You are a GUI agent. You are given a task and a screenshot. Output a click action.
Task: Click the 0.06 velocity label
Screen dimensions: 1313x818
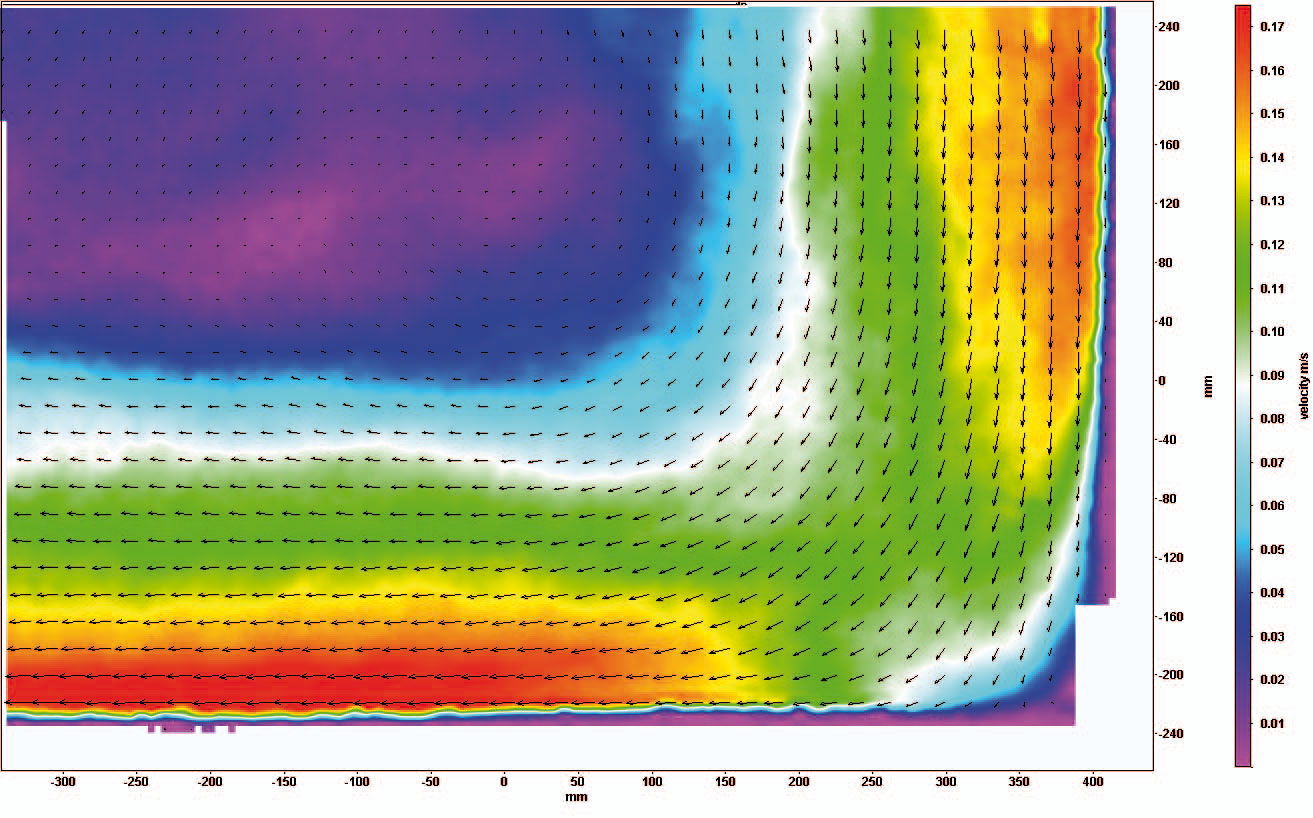pyautogui.click(x=1270, y=505)
